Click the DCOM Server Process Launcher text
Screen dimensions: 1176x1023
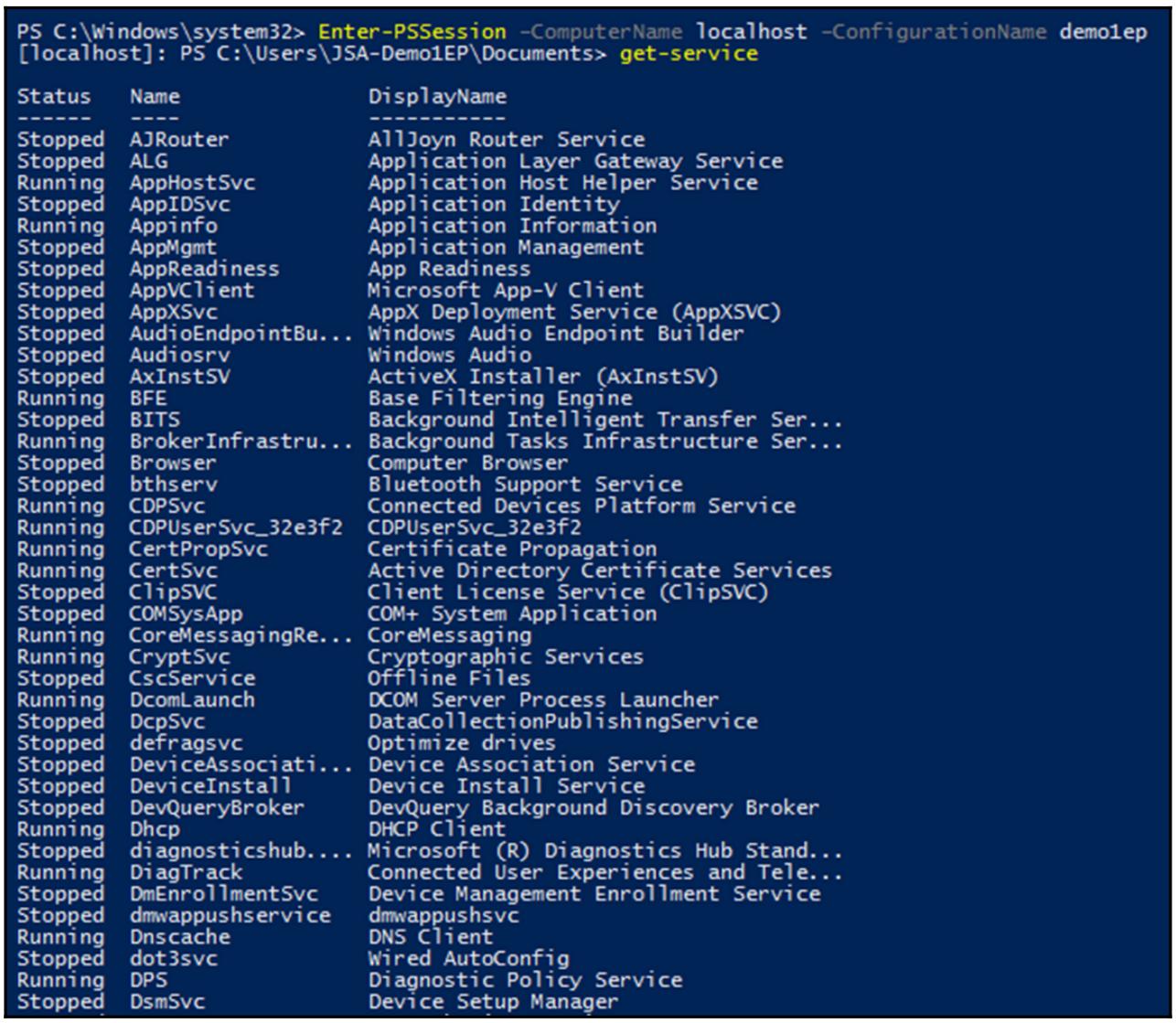[x=542, y=700]
